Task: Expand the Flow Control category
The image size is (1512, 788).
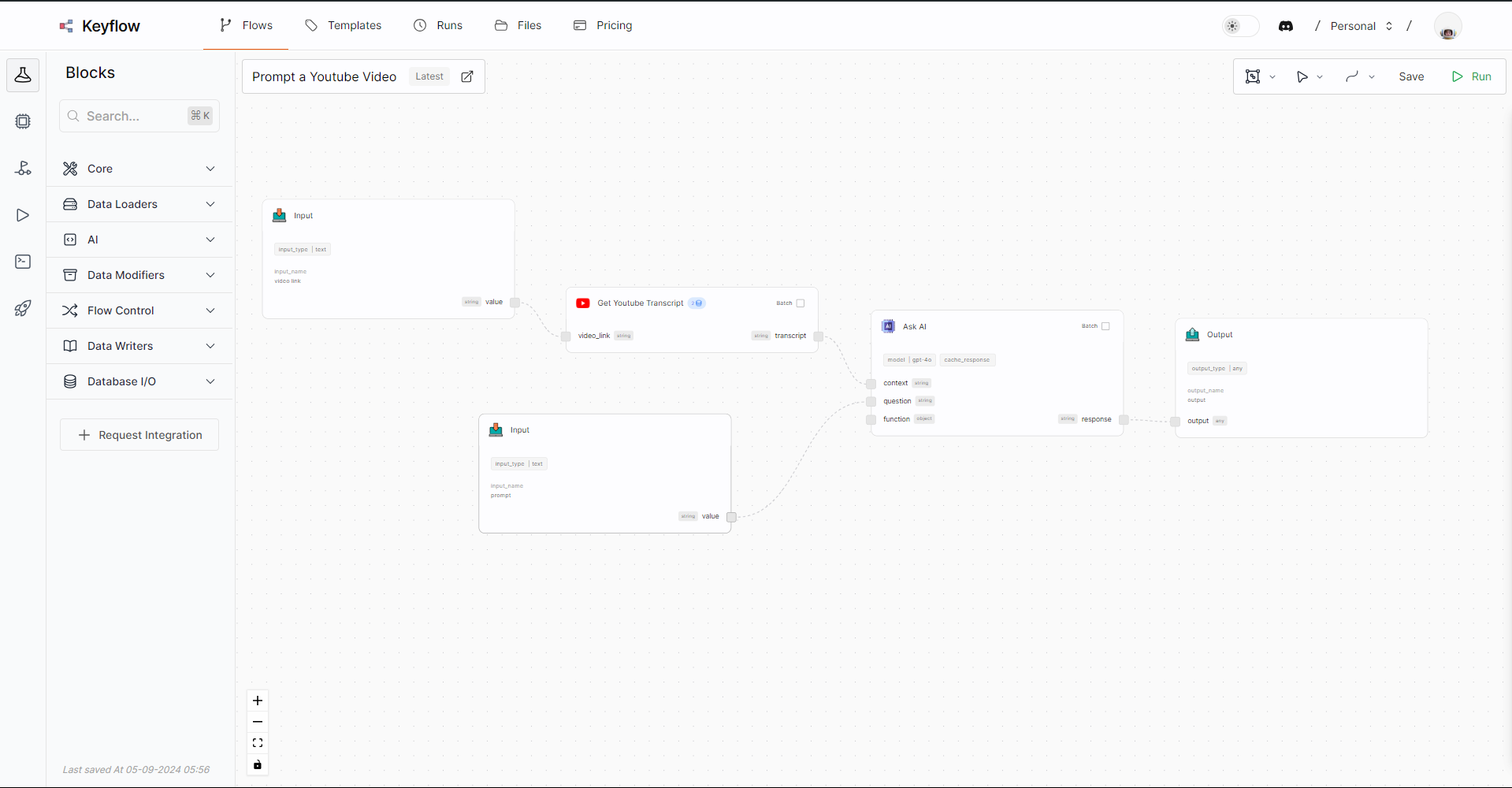Action: tap(139, 310)
